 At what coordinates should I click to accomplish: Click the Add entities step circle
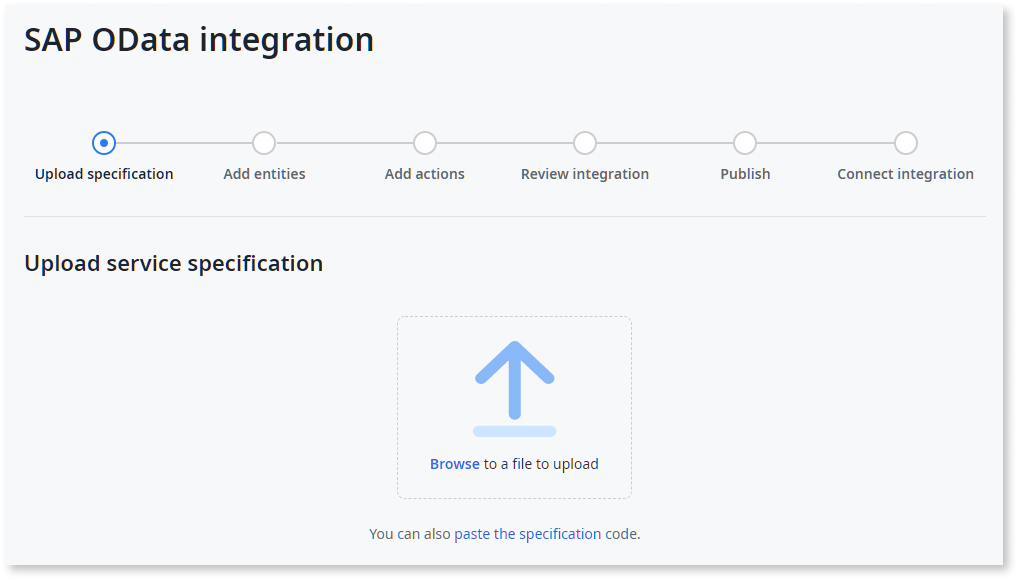[264, 143]
